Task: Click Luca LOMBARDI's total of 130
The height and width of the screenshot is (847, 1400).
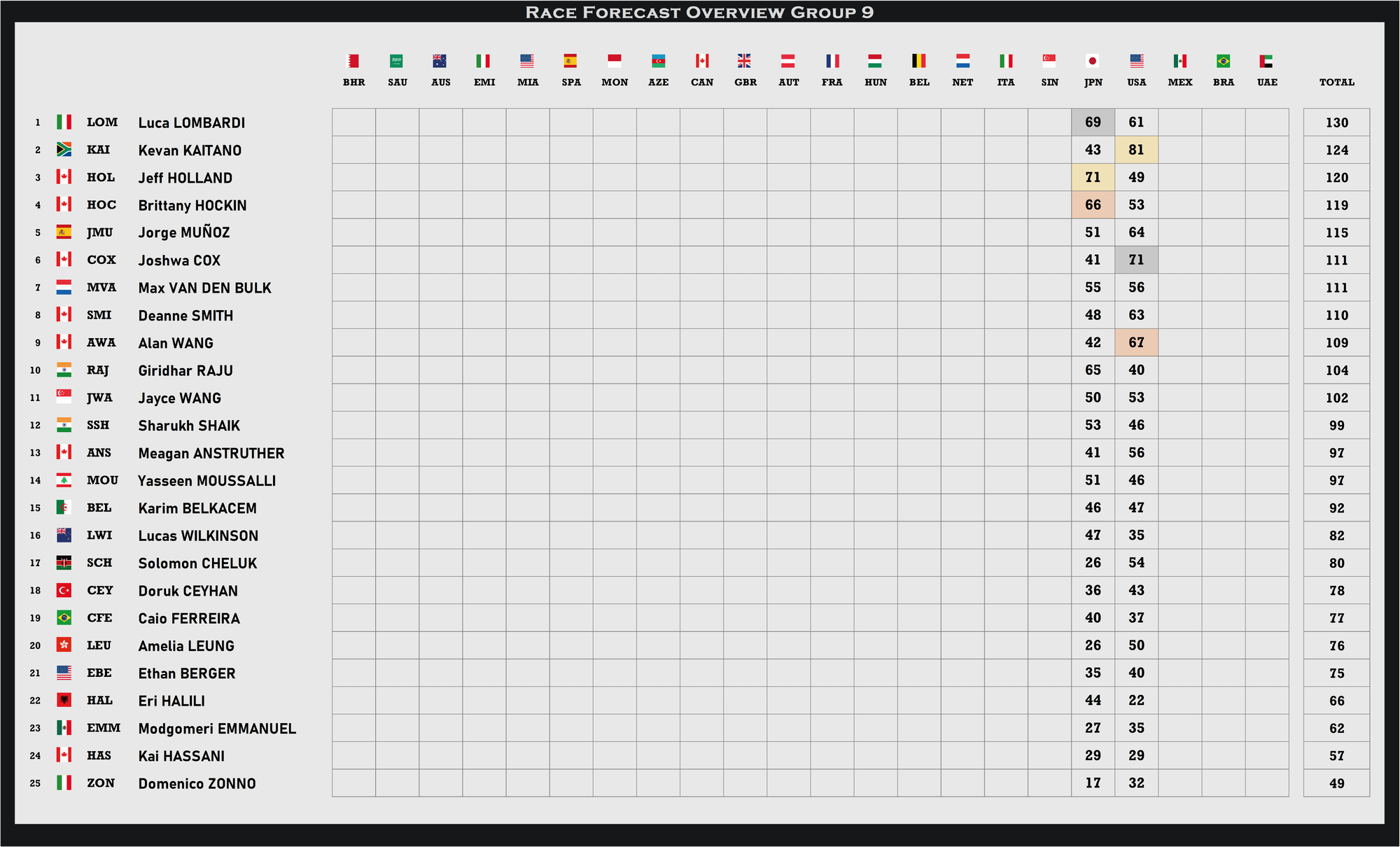Action: coord(1336,122)
